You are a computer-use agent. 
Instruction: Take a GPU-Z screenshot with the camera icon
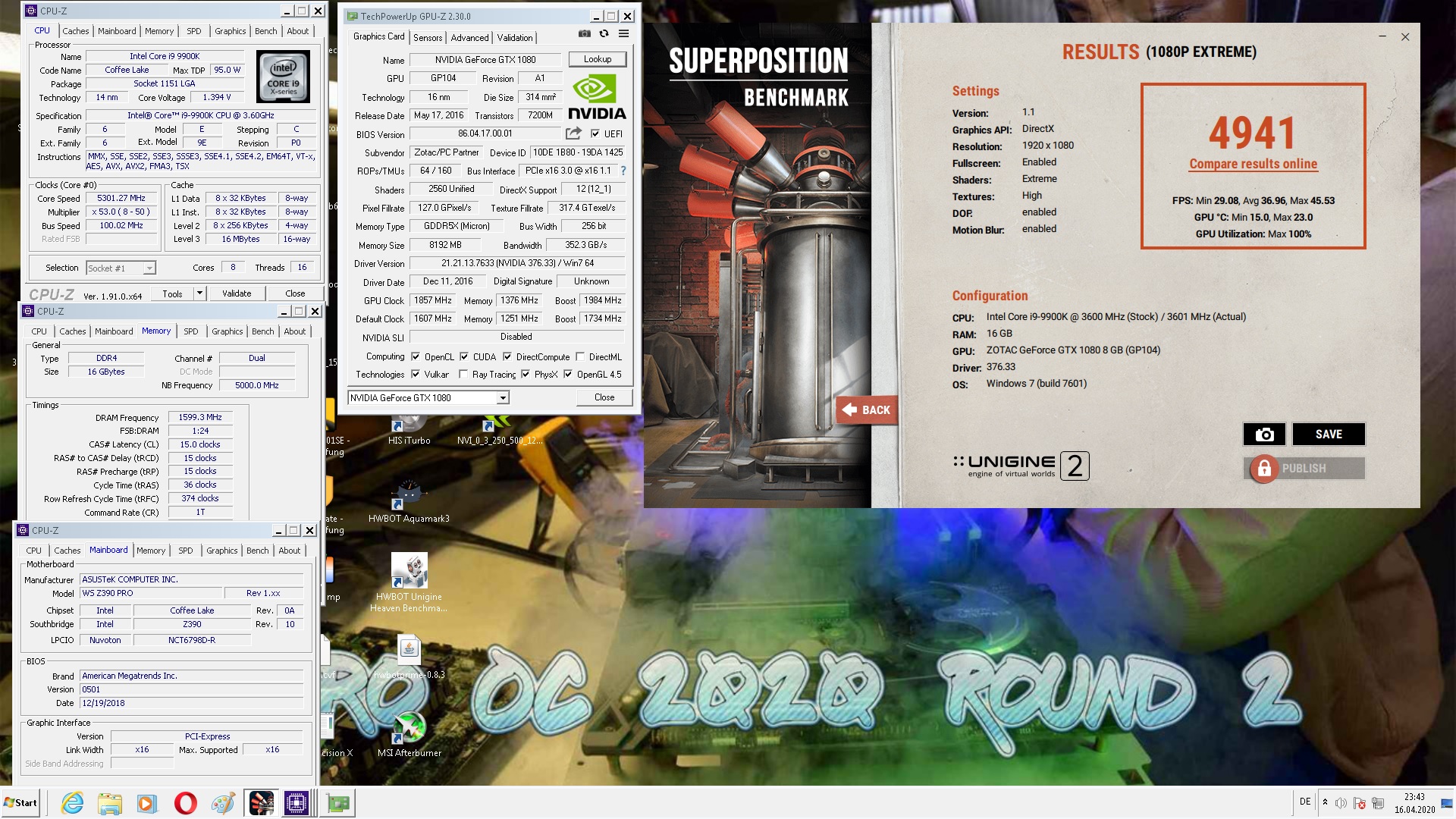pyautogui.click(x=584, y=33)
